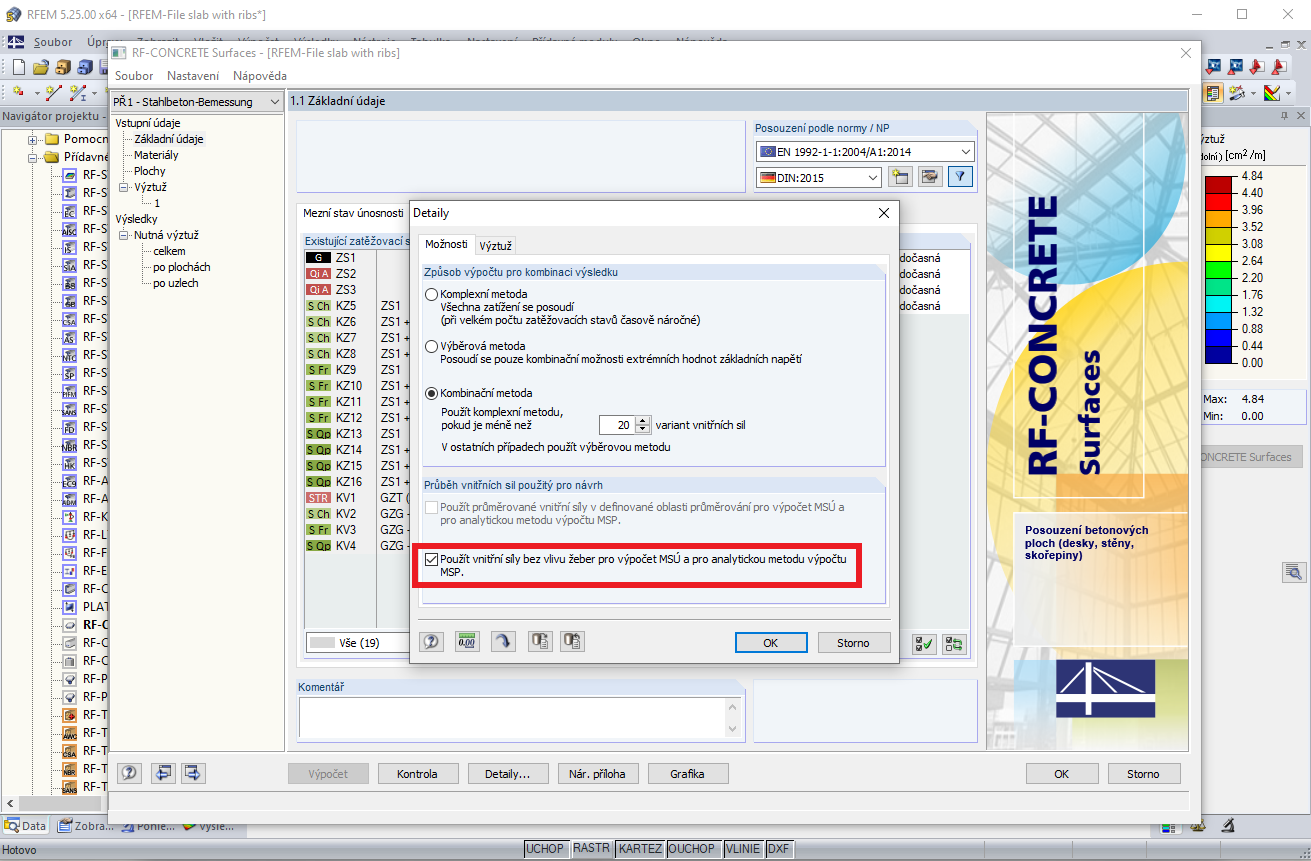Click the zoom magnifier icon on right edge
This screenshot has height=861, width=1311.
tap(1294, 572)
